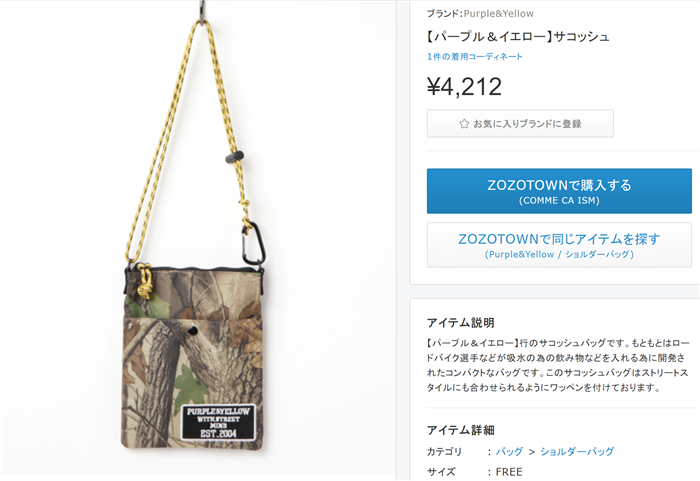Click the black PURPLE&YELLOW patch on the bag
The width and height of the screenshot is (700, 481).
coord(218,422)
